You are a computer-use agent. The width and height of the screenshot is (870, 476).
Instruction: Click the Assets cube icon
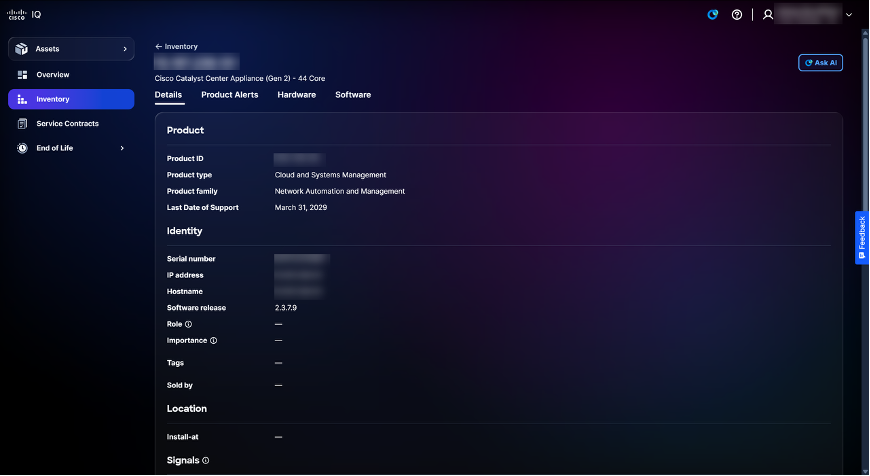22,49
